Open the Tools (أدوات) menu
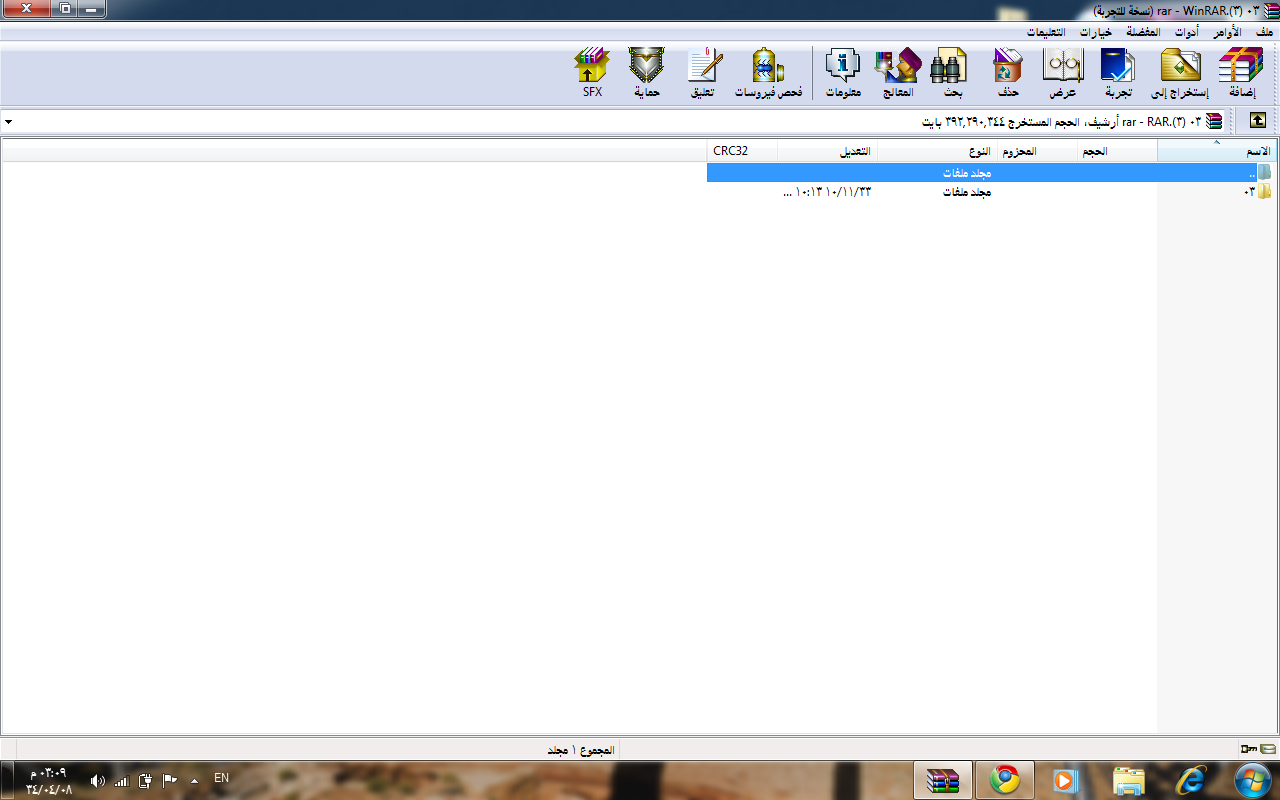The image size is (1280, 800). click(1186, 32)
